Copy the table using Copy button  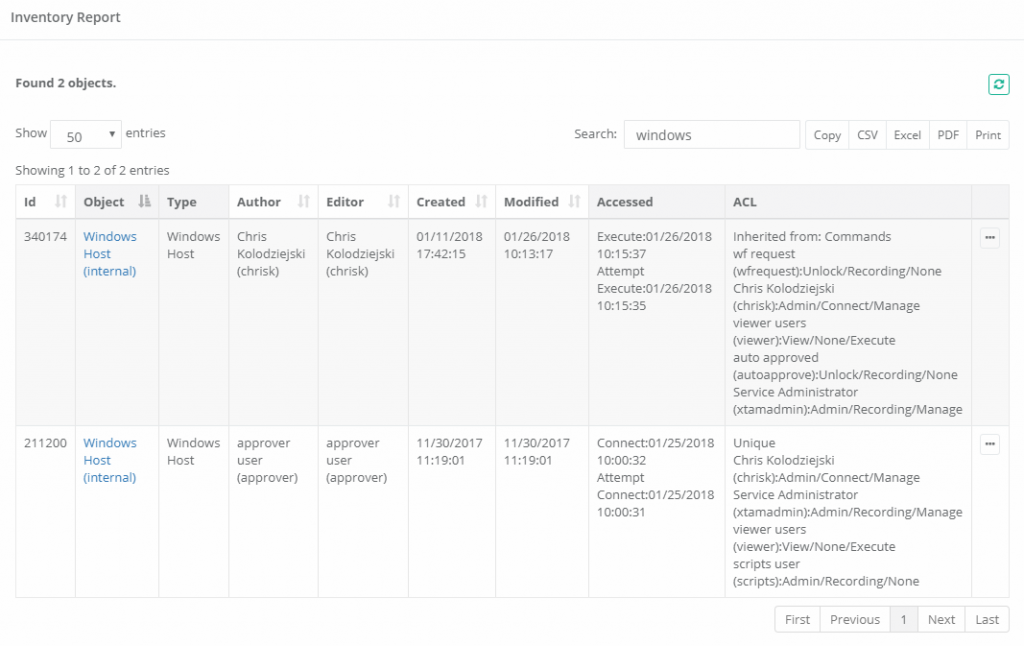827,135
